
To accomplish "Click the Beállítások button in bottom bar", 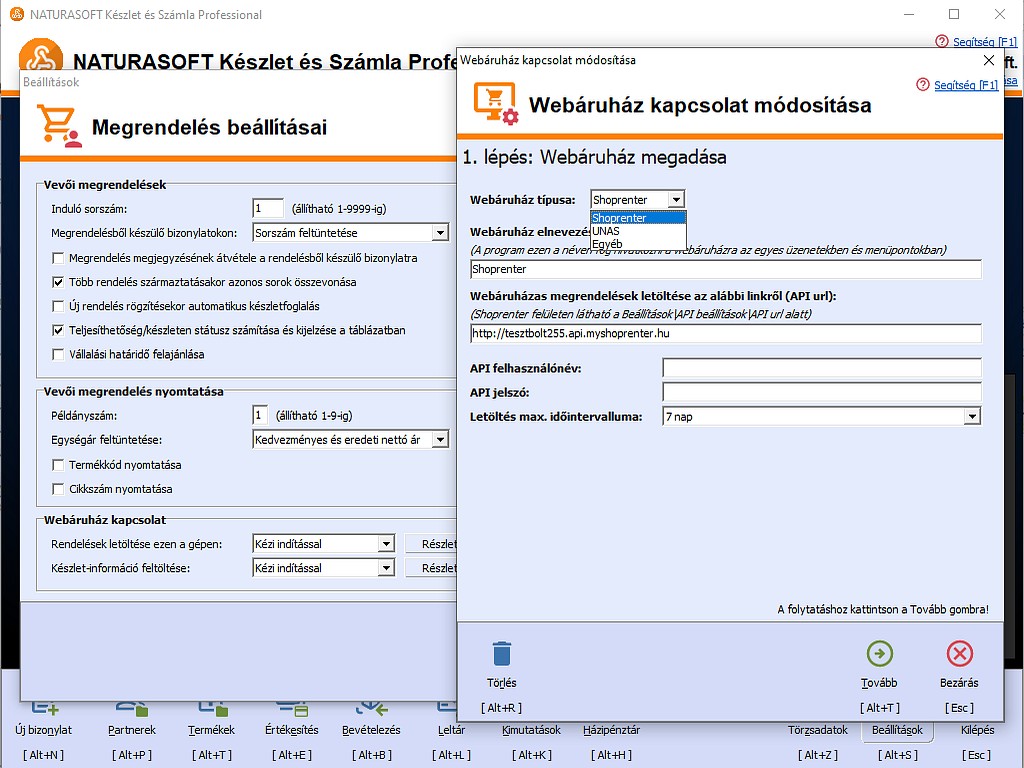I will click(x=896, y=730).
